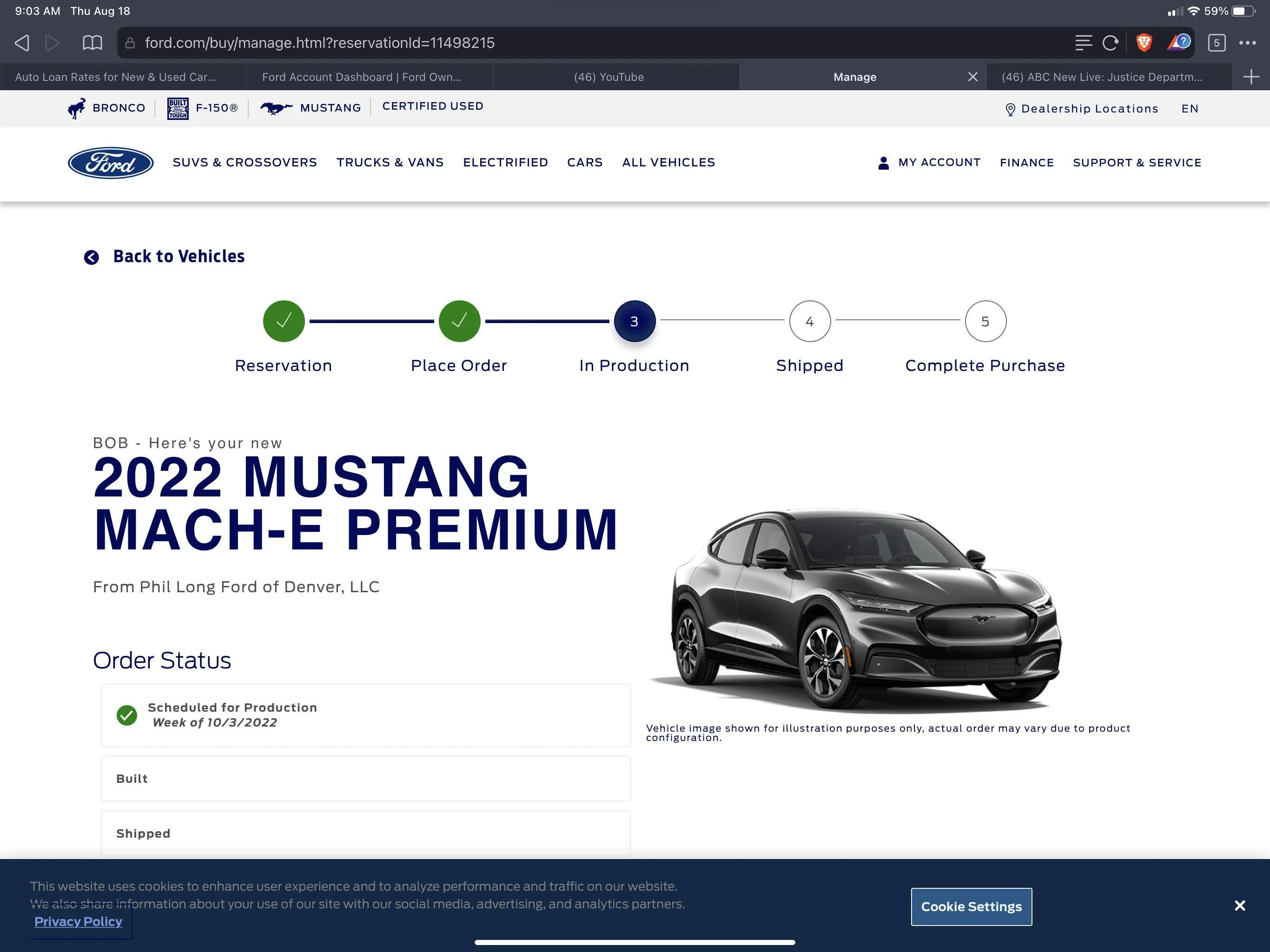Switch to ABC New Live tab
The width and height of the screenshot is (1270, 952).
click(1109, 77)
